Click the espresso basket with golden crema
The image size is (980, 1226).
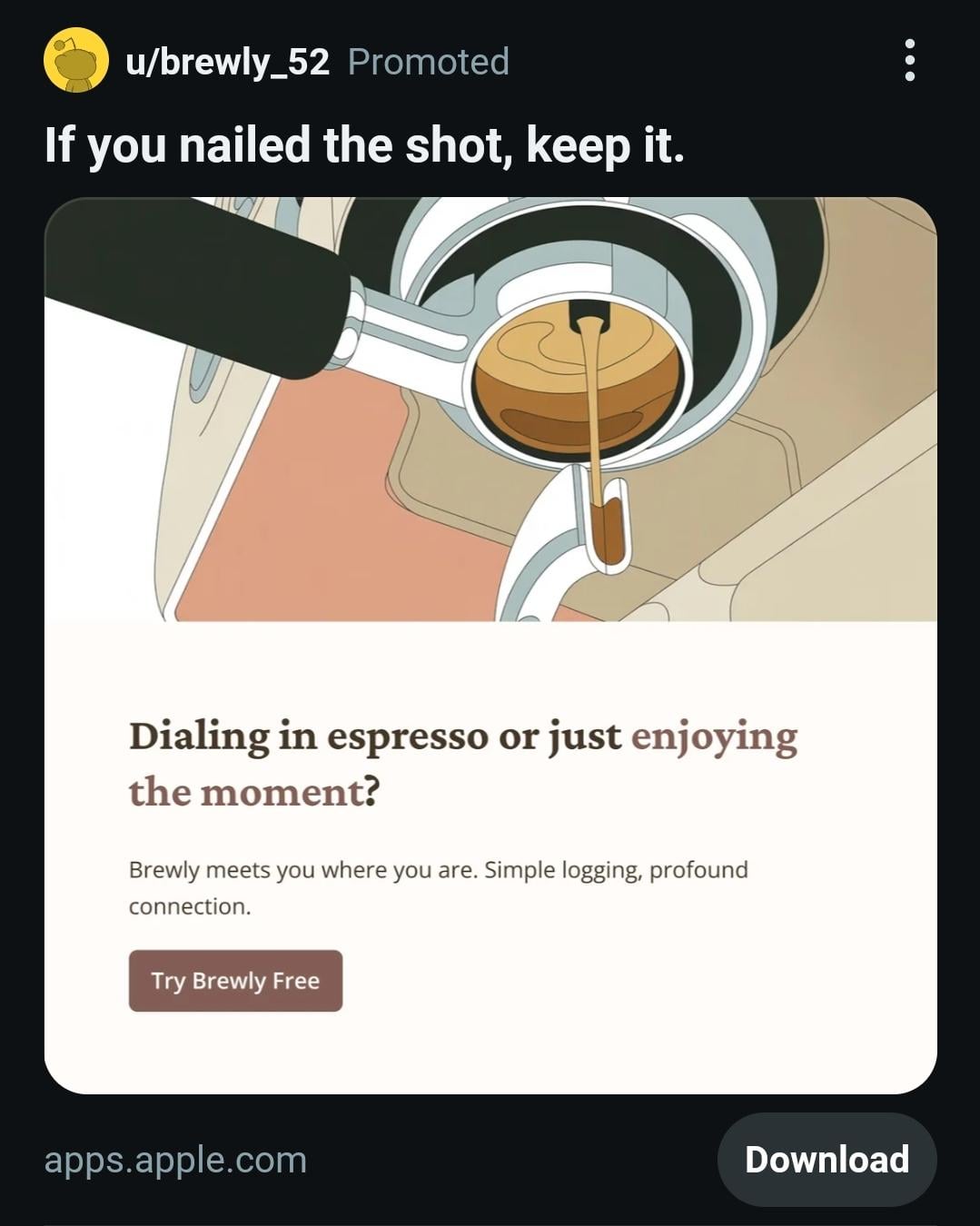[577, 380]
